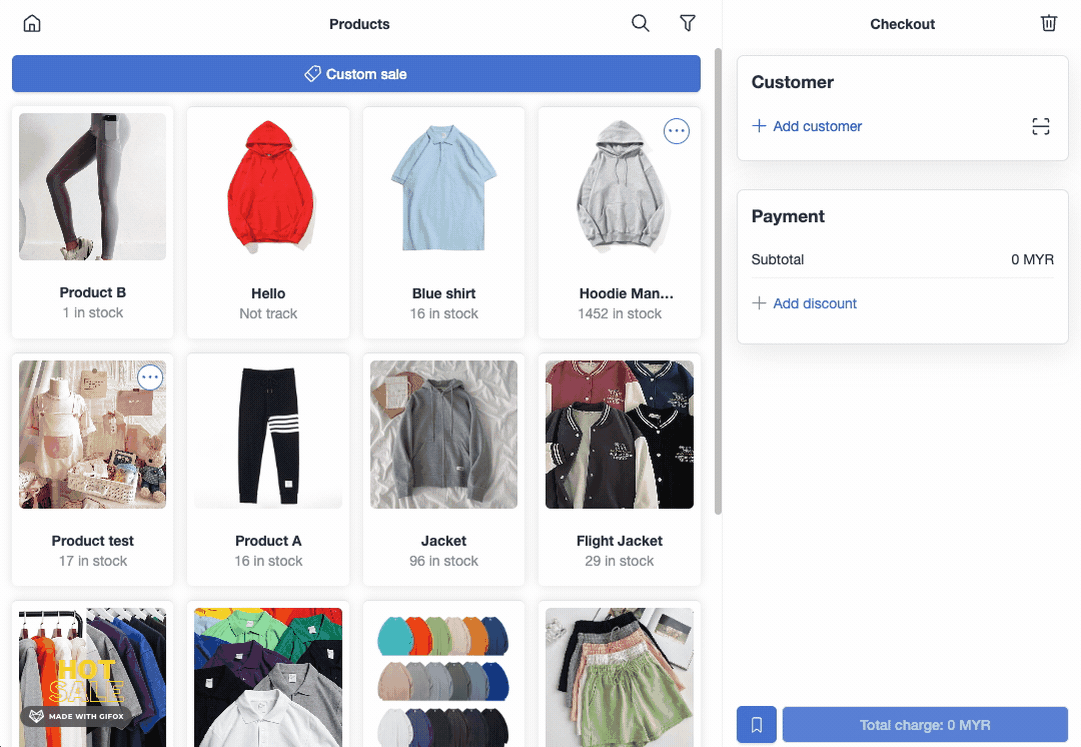Viewport: 1081px width, 747px height.
Task: Click the 'Product A' name text
Action: pyautogui.click(x=268, y=541)
